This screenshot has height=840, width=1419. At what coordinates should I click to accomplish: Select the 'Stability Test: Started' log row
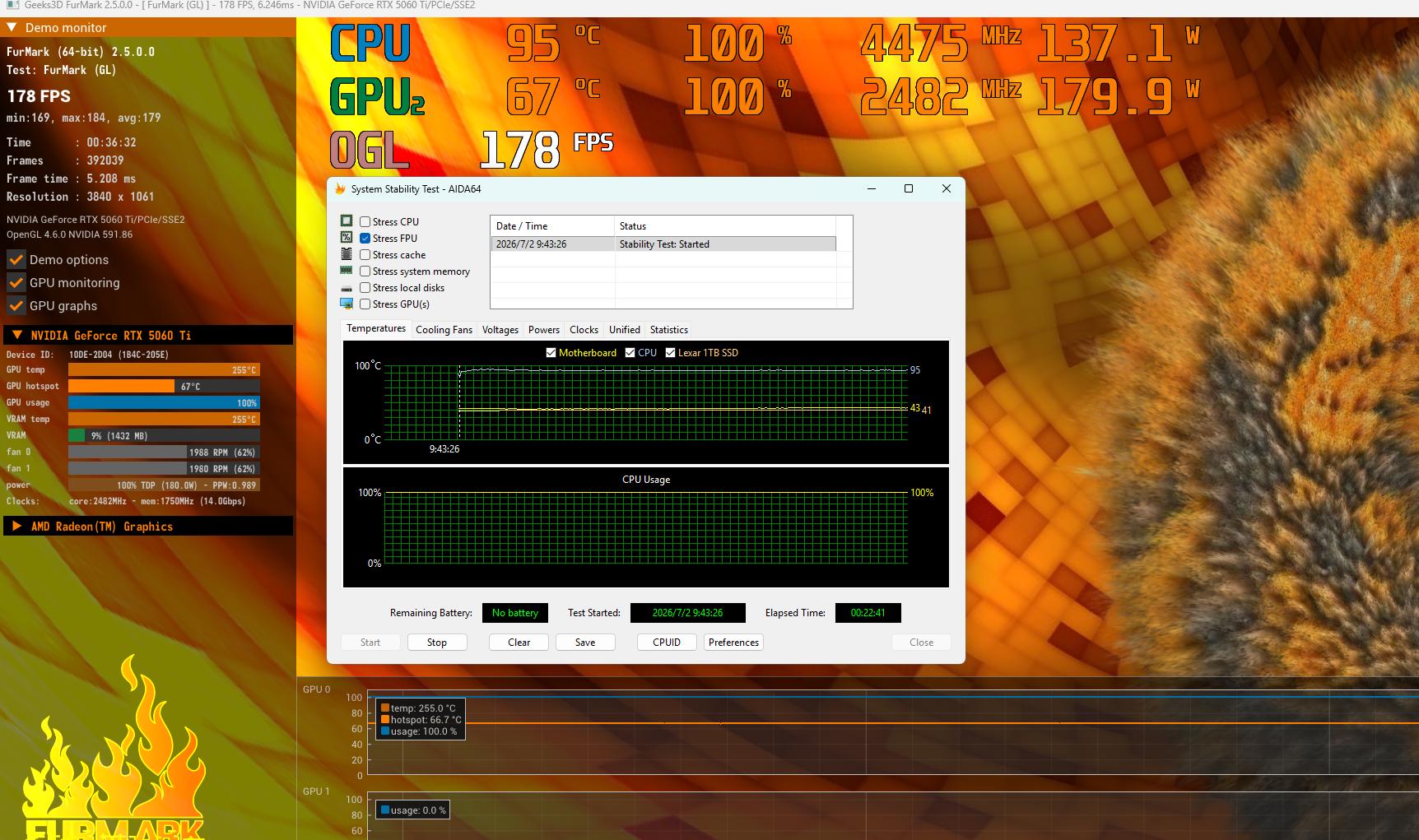point(663,244)
